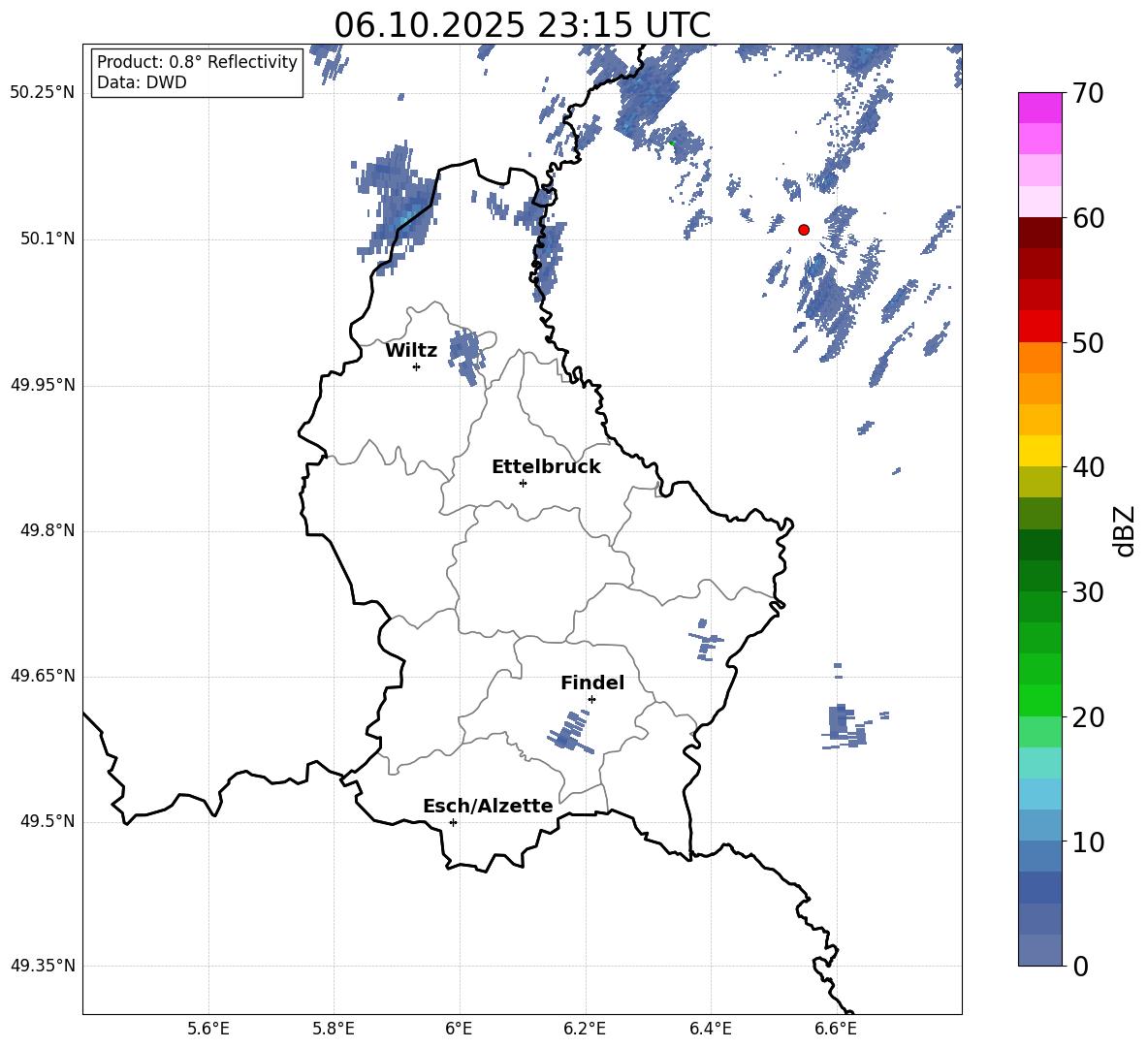Click the 5.6°E longitude label
The width and height of the screenshot is (1148, 1048).
208,1029
